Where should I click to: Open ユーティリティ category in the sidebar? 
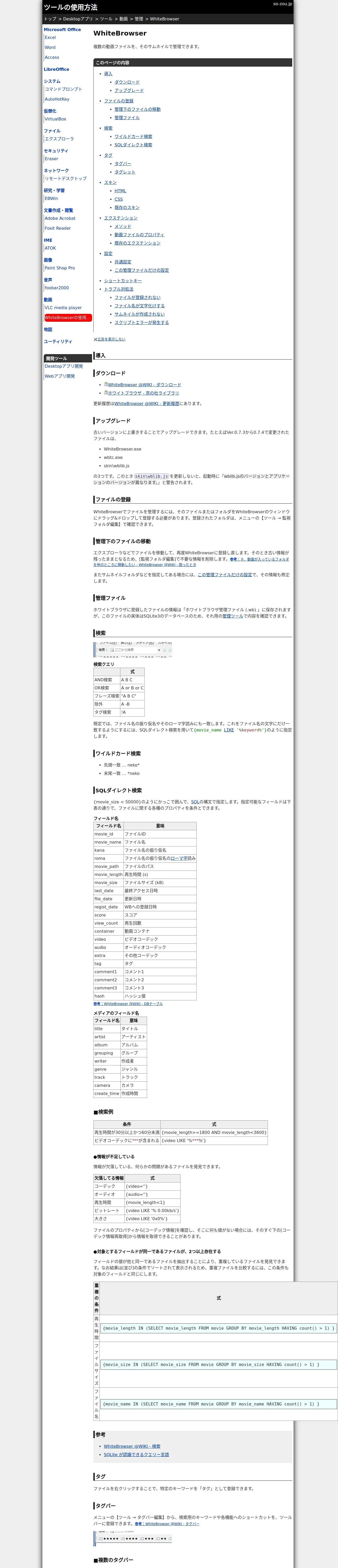[58, 342]
